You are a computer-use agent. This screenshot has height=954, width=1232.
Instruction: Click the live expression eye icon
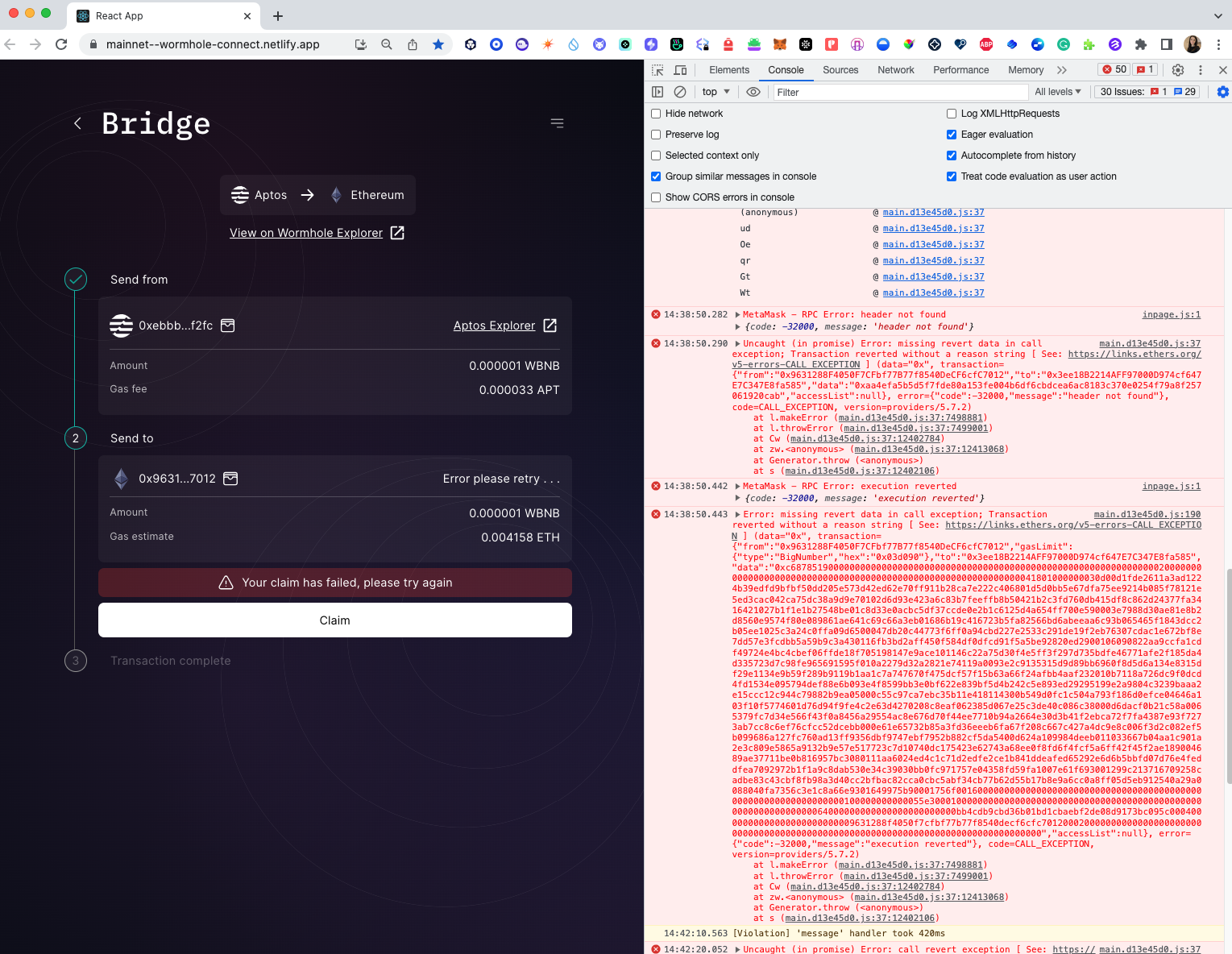(753, 92)
